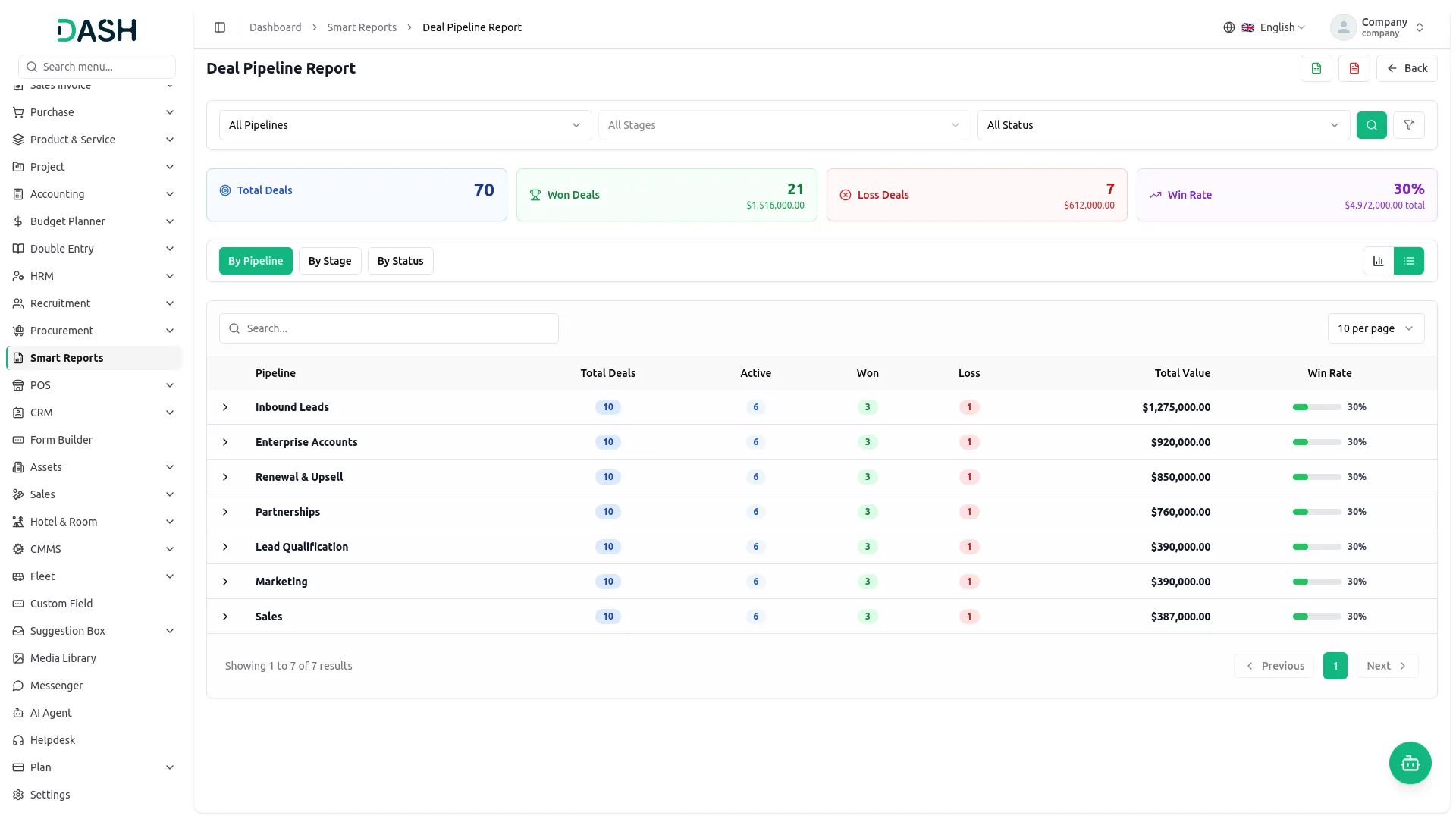Click the AI Agent robot icon
The image size is (1456, 819).
click(x=18, y=713)
